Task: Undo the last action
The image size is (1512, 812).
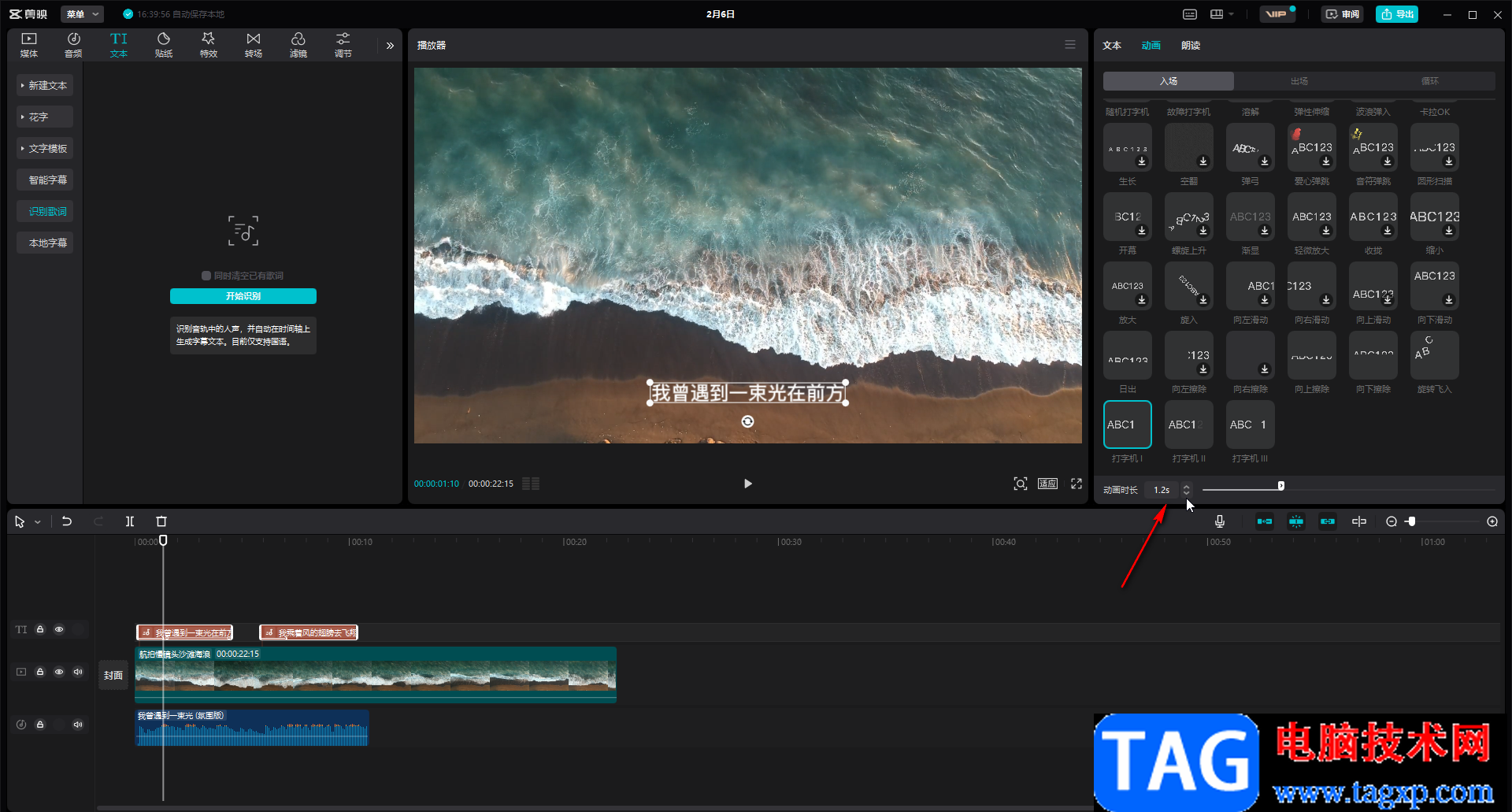Action: coord(67,521)
